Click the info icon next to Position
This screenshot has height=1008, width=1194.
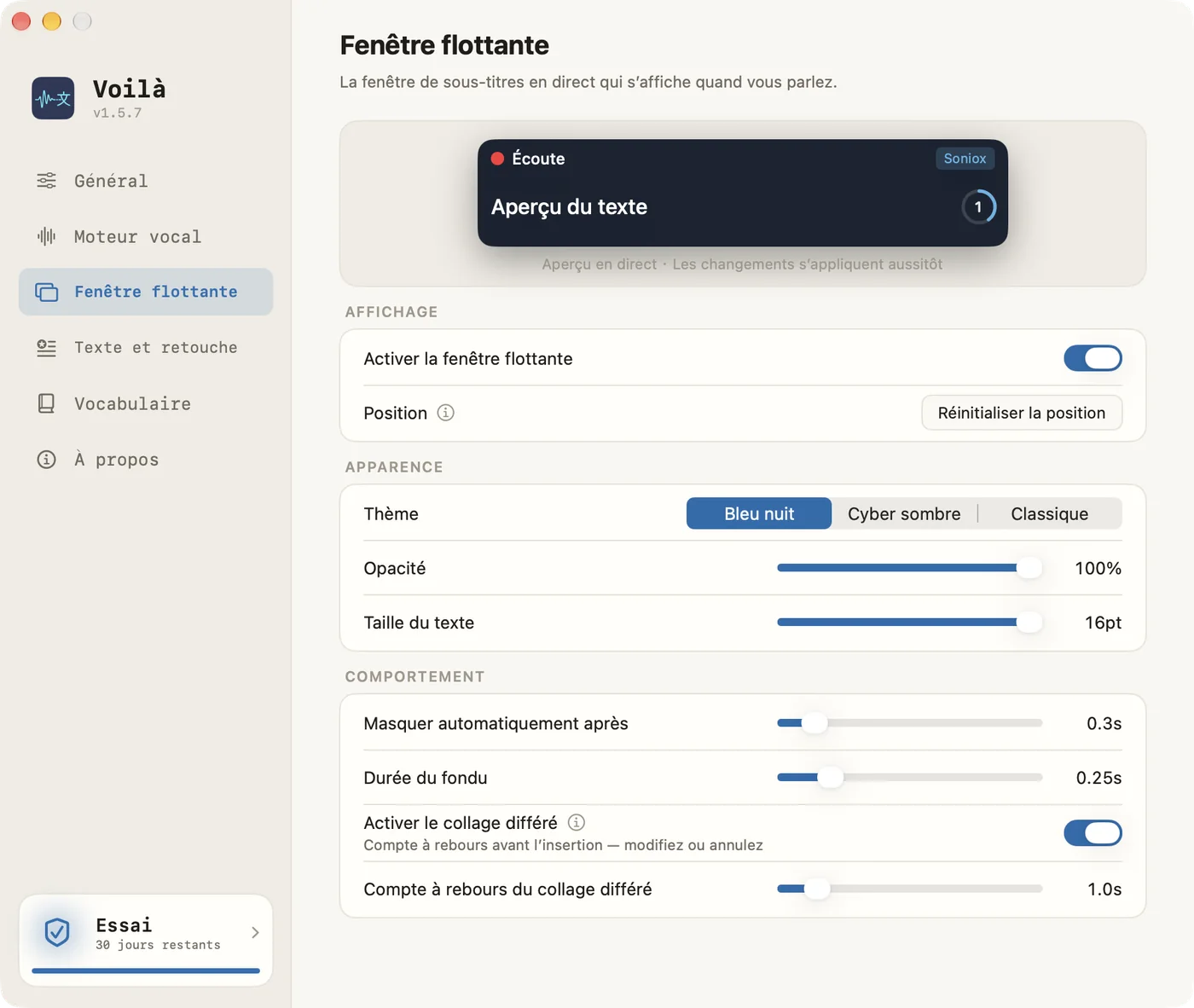(x=446, y=413)
